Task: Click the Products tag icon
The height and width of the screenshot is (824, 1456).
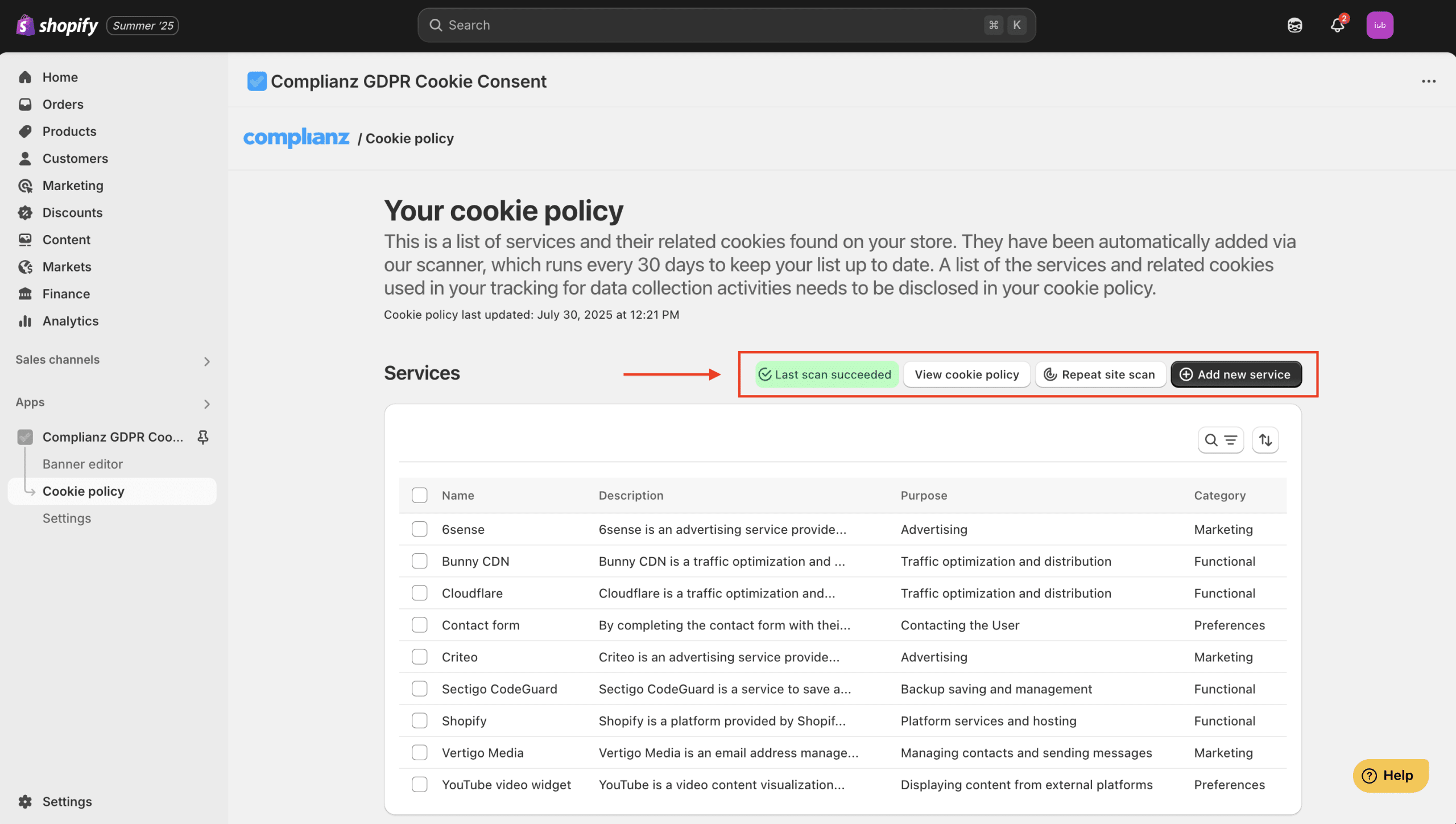Action: (25, 131)
